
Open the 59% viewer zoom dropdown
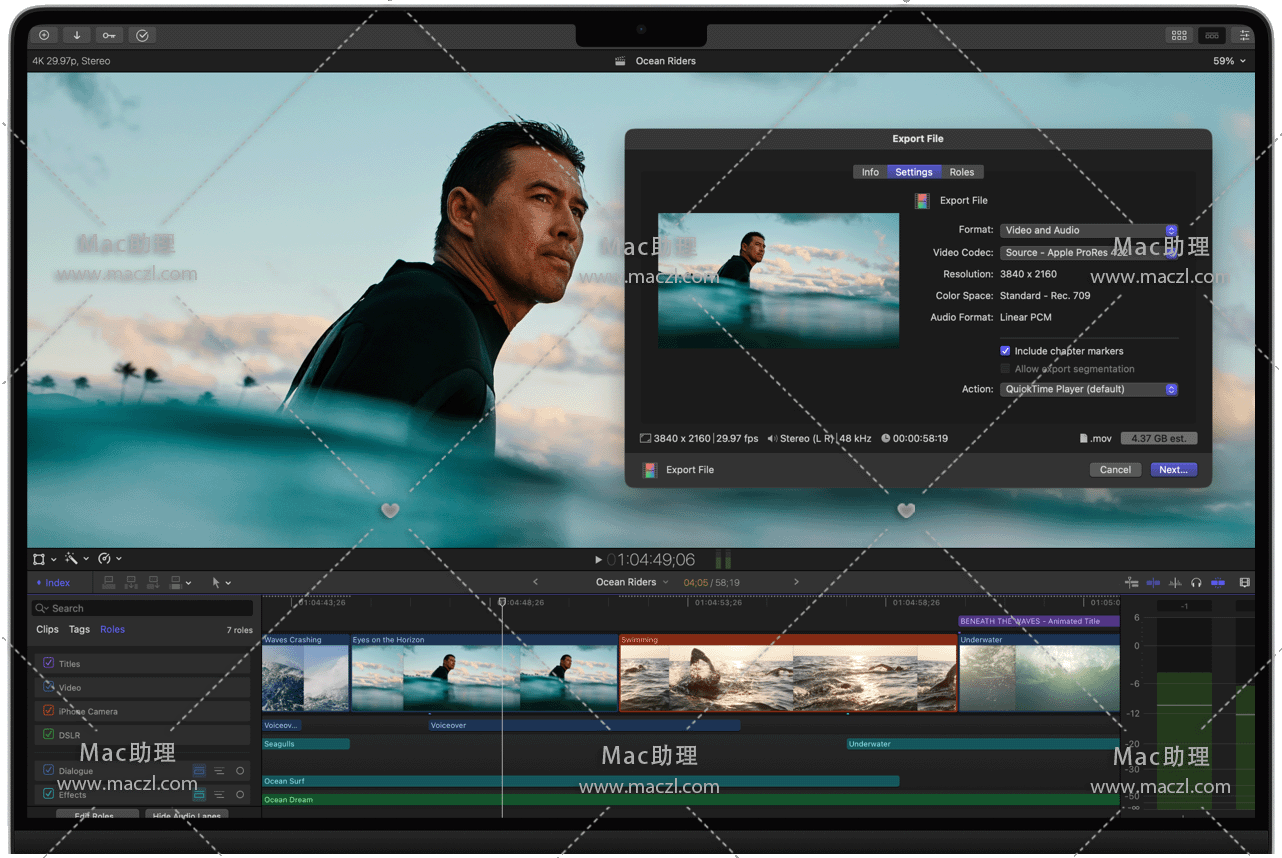pos(1229,61)
